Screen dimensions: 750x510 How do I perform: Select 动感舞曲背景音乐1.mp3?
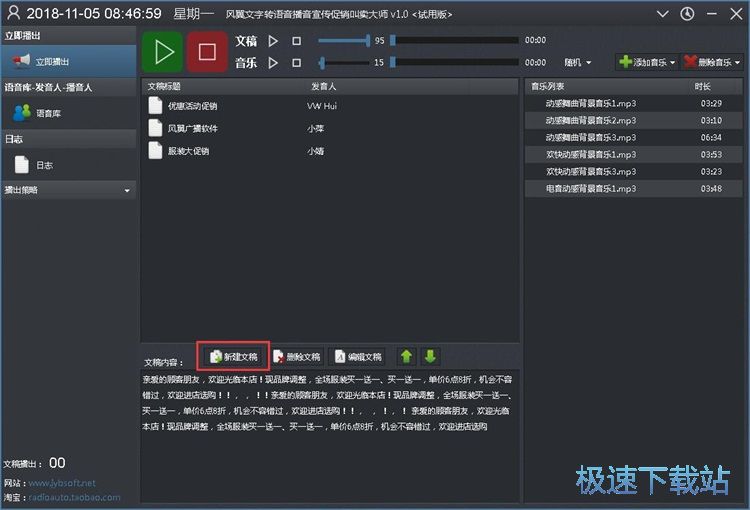point(634,103)
